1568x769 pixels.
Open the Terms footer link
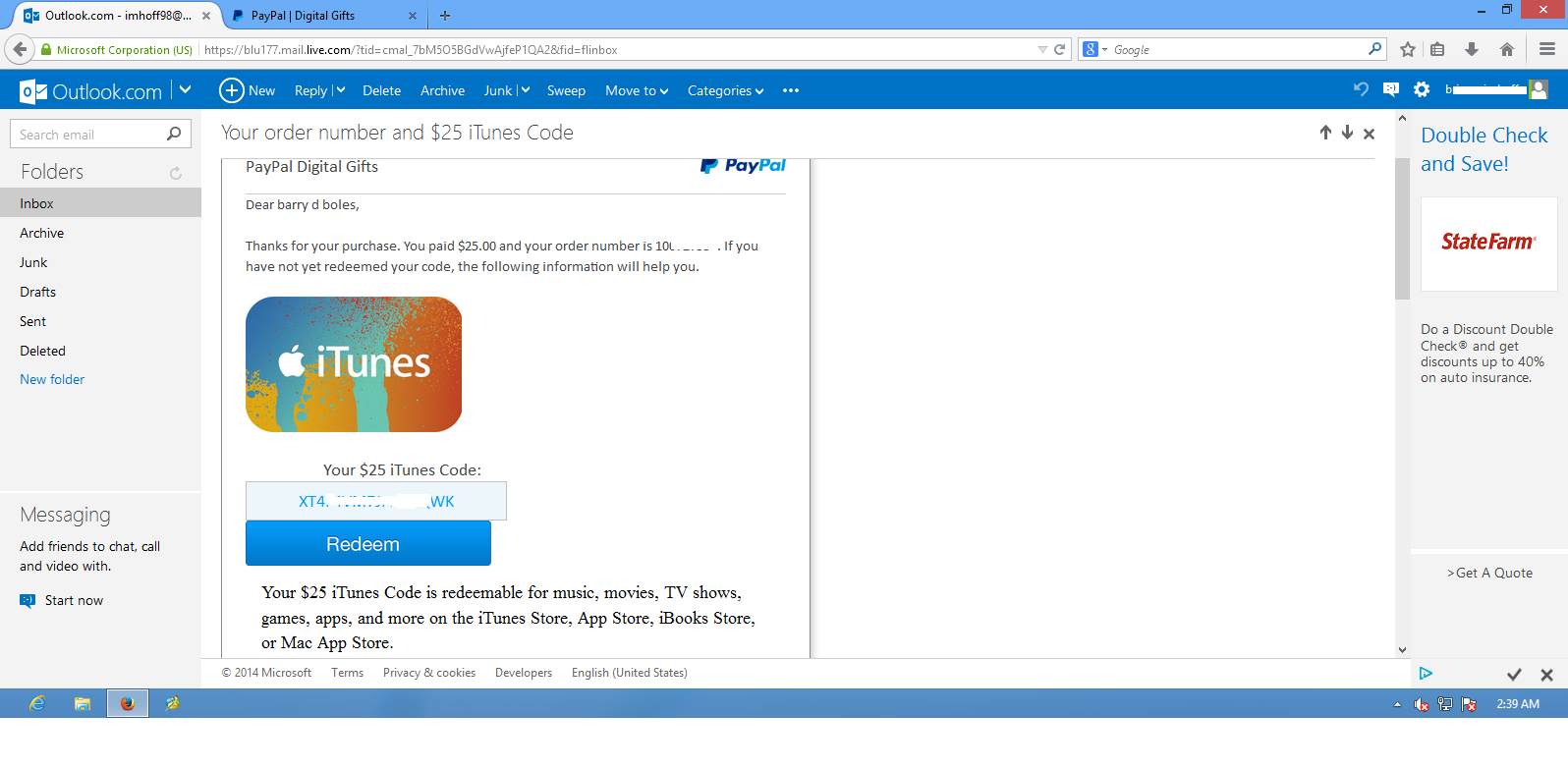coord(347,673)
